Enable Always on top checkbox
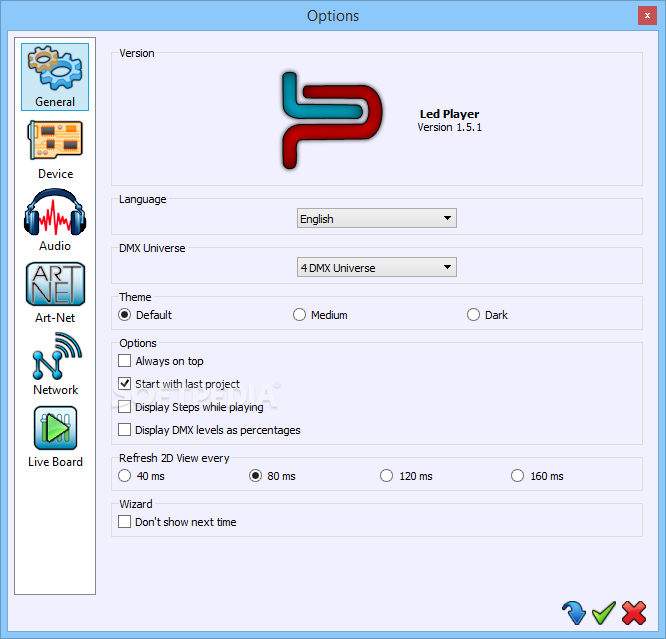Viewport: 666px width, 639px height. click(x=124, y=361)
